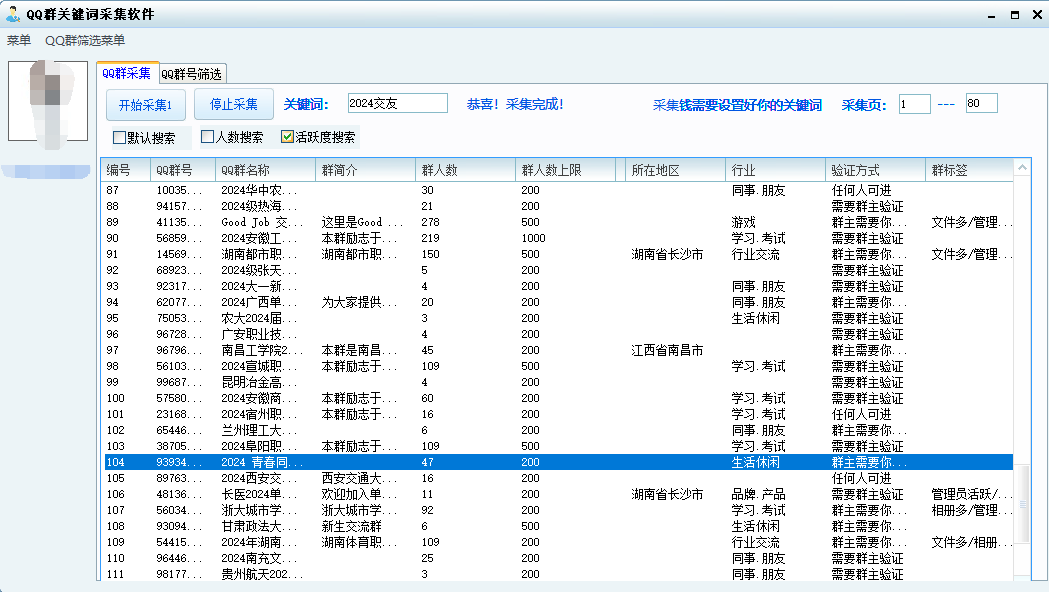Screen dimensions: 1049x592
Task: Sort by the QQ群名称 column header
Action: (x=265, y=170)
